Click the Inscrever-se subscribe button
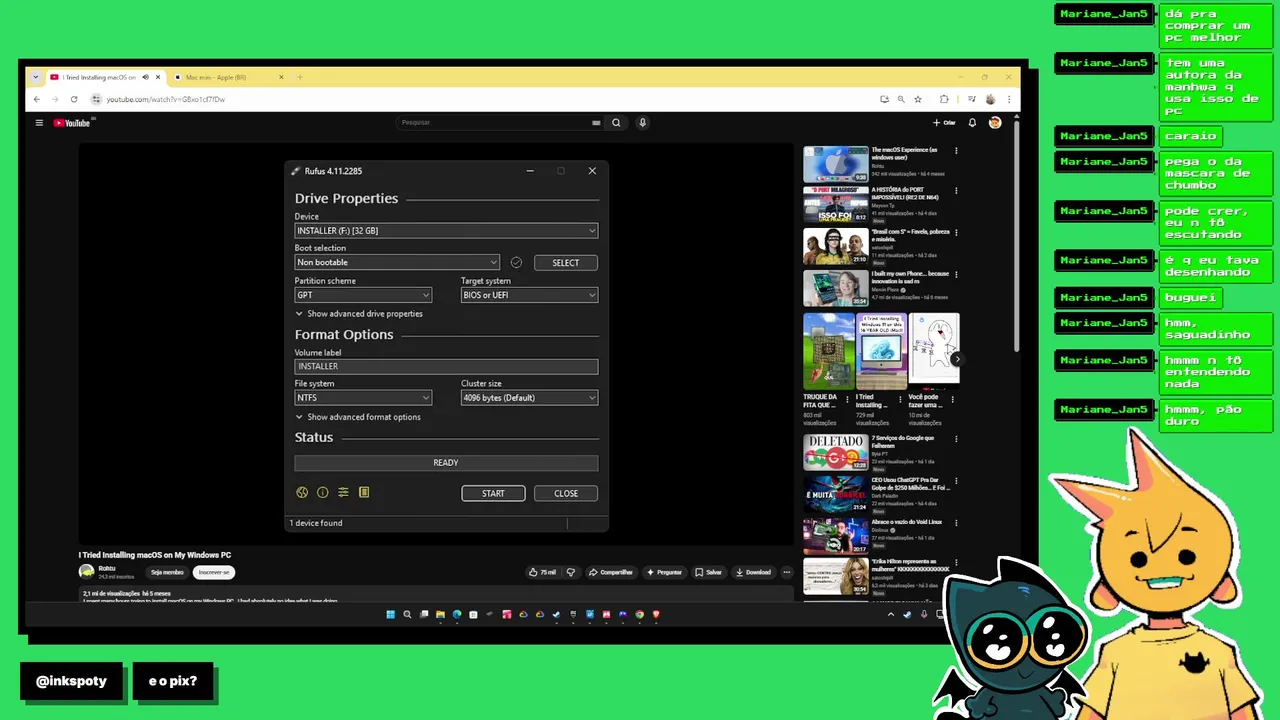The image size is (1280, 720). tap(214, 572)
